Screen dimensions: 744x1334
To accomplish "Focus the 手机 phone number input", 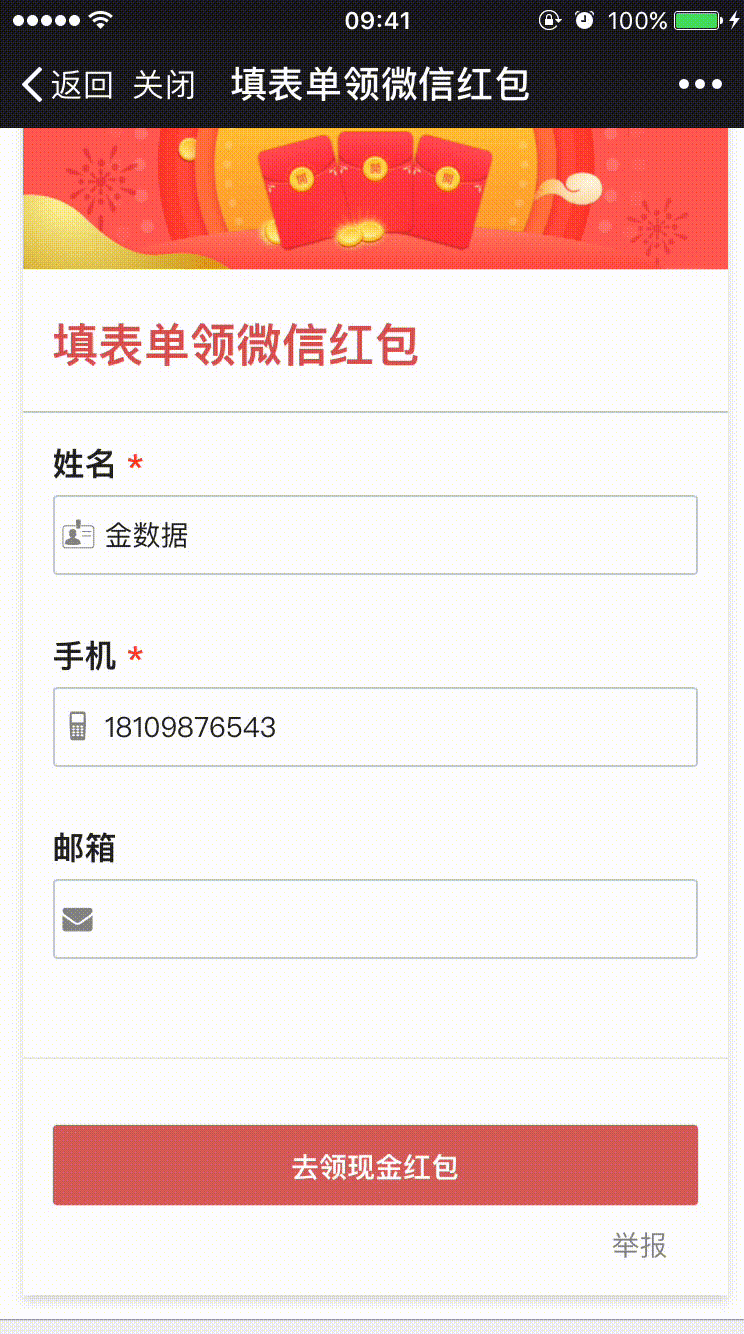I will pos(400,727).
